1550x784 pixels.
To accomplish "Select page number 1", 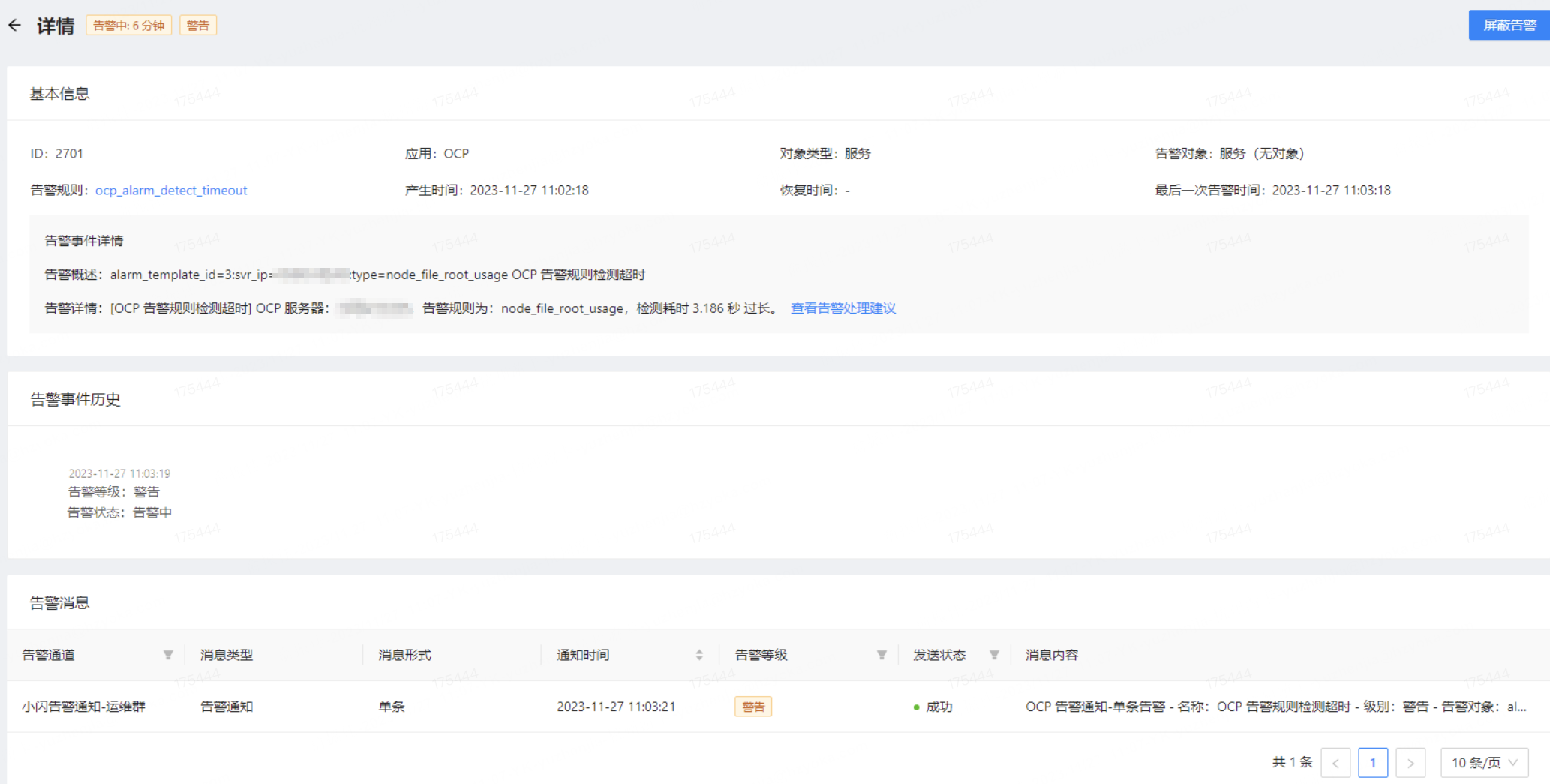I will coord(1373,762).
